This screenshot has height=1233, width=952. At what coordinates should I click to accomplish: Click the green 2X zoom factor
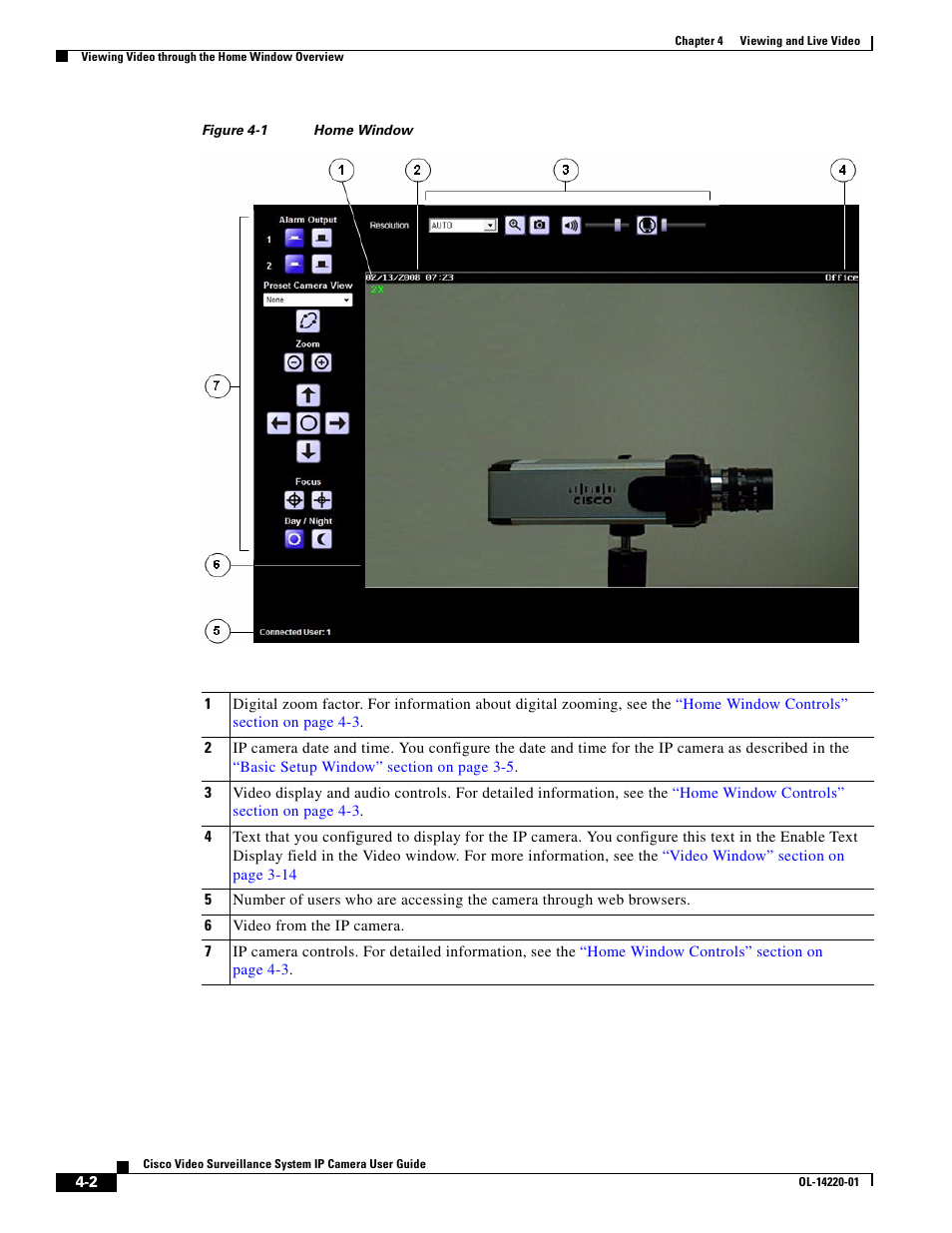click(x=377, y=290)
